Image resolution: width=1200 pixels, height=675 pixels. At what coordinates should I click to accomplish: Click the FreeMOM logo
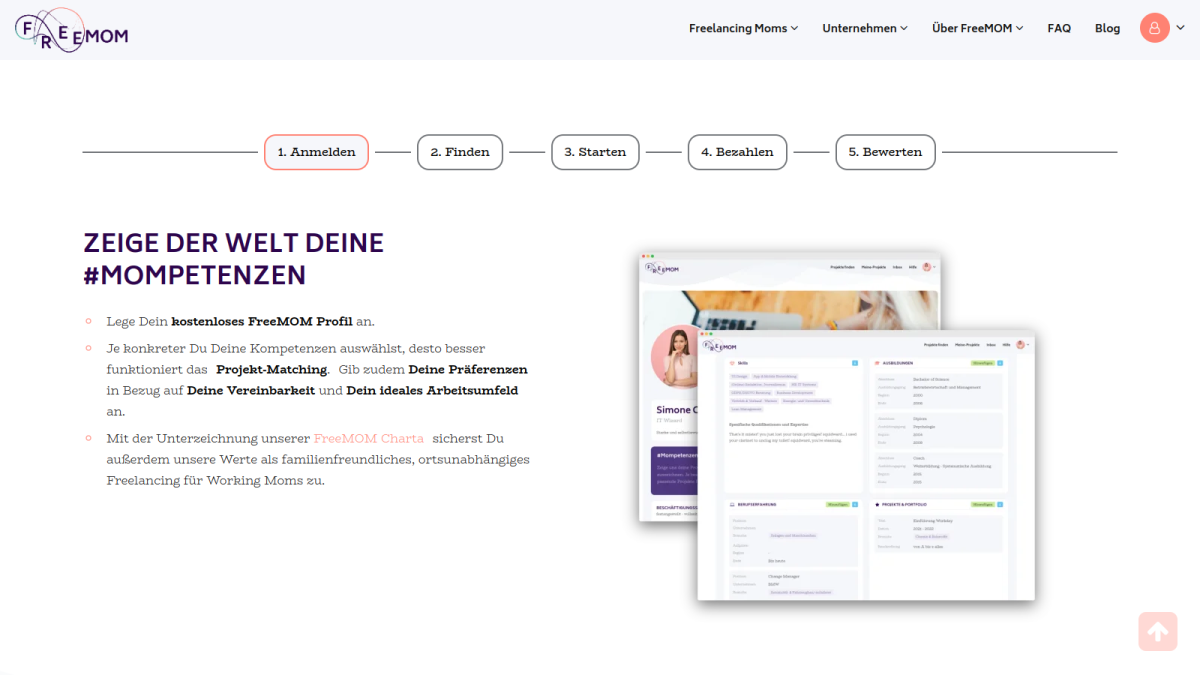(x=72, y=29)
